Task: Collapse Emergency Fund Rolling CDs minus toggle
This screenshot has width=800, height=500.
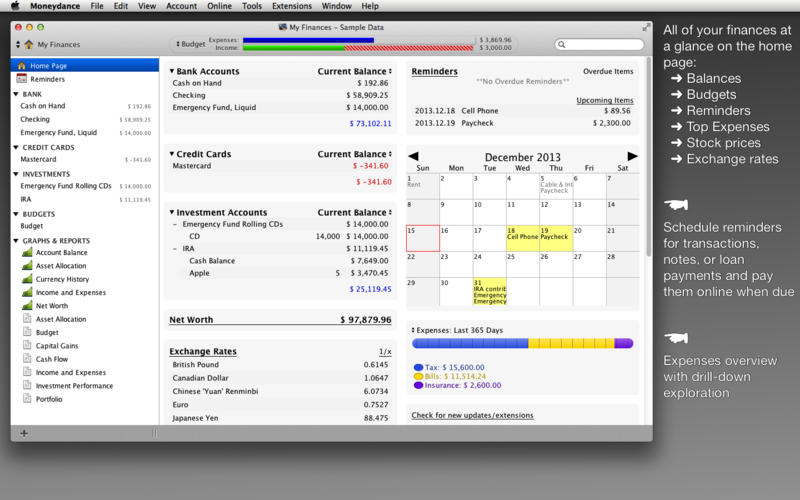Action: [175, 224]
